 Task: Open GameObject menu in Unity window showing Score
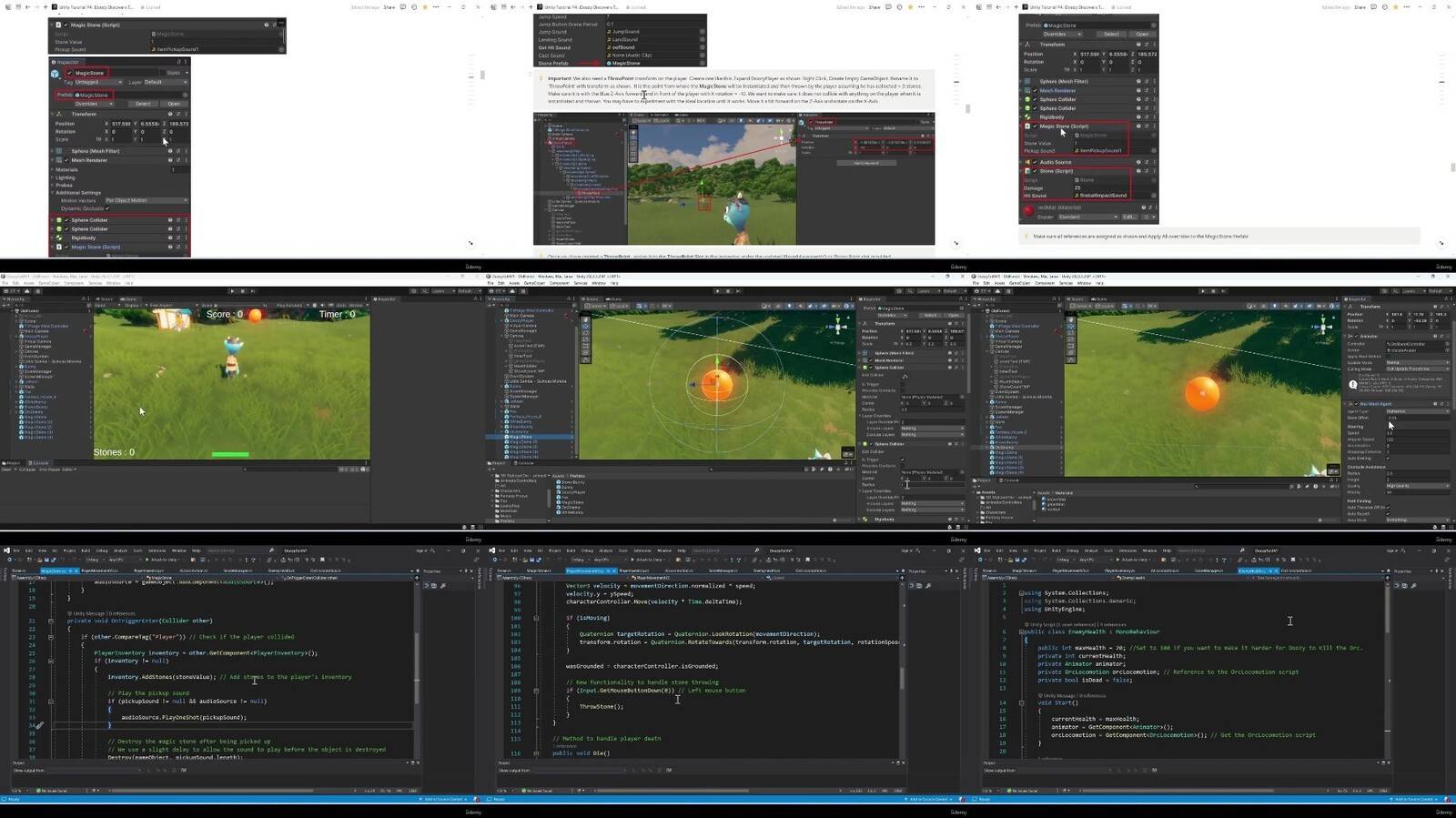[x=49, y=283]
